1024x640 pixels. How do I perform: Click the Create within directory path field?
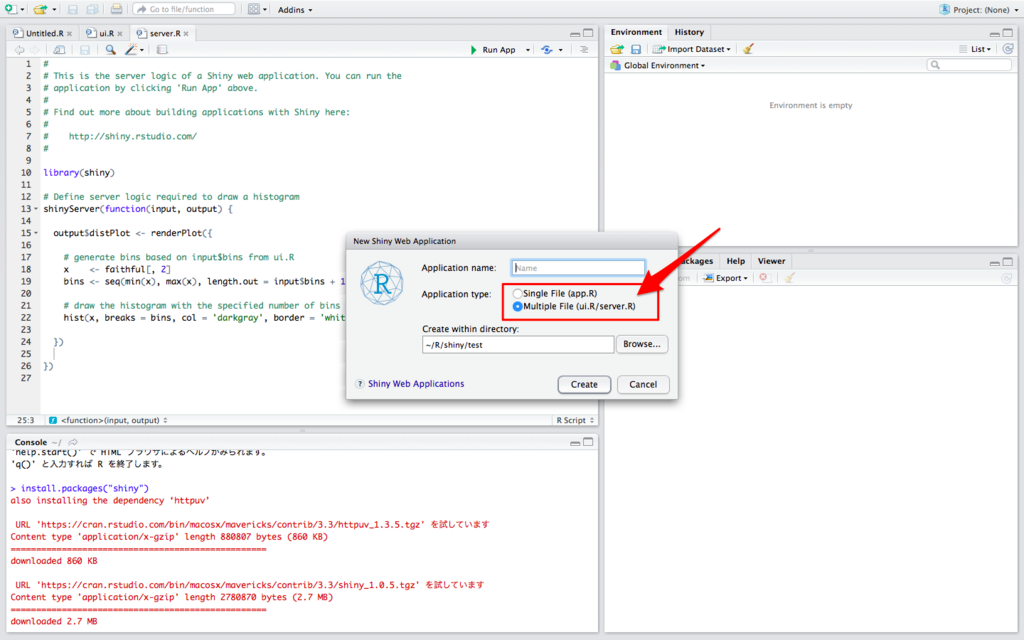[518, 345]
